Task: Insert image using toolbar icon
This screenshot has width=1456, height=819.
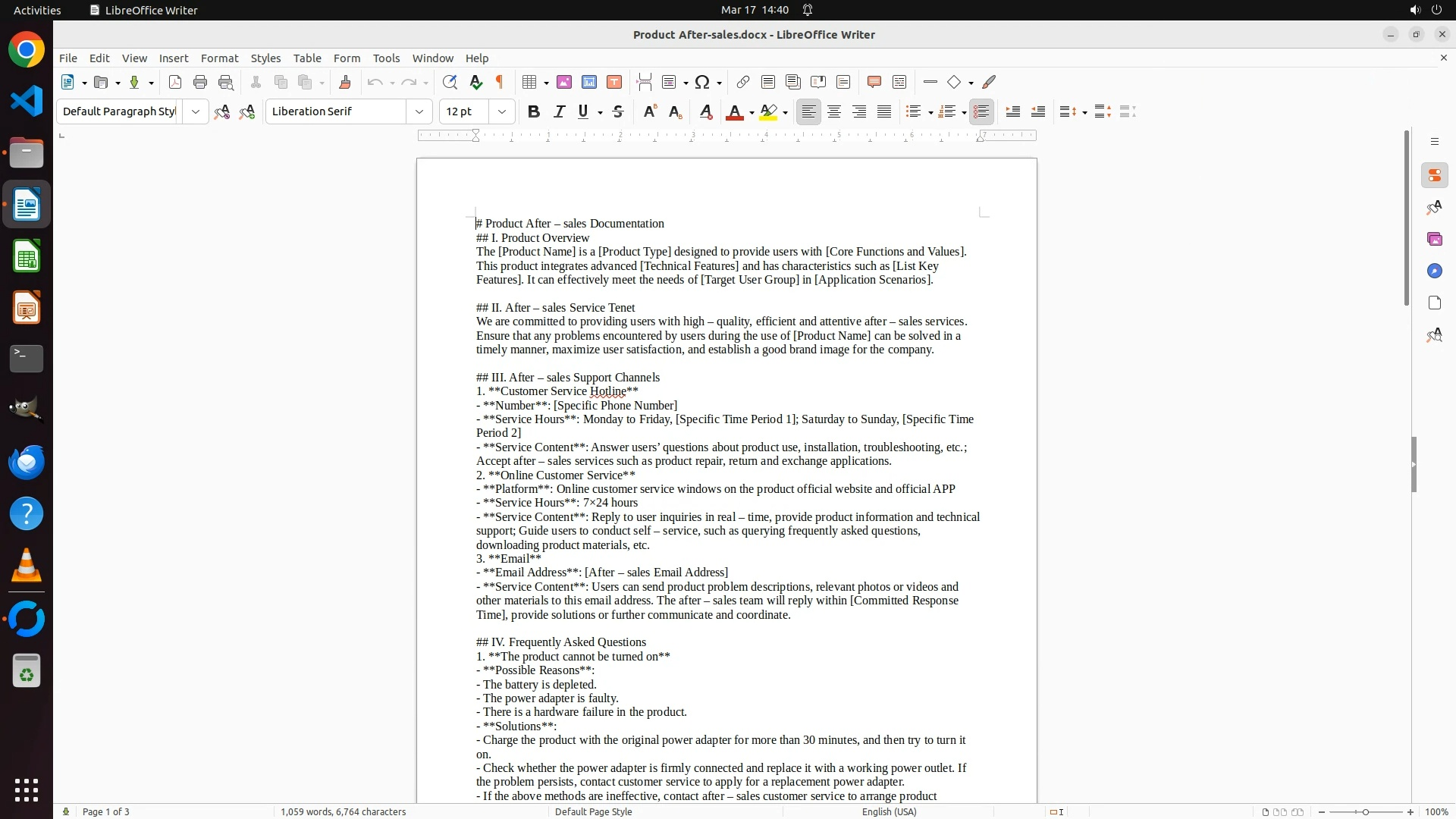Action: [x=564, y=83]
